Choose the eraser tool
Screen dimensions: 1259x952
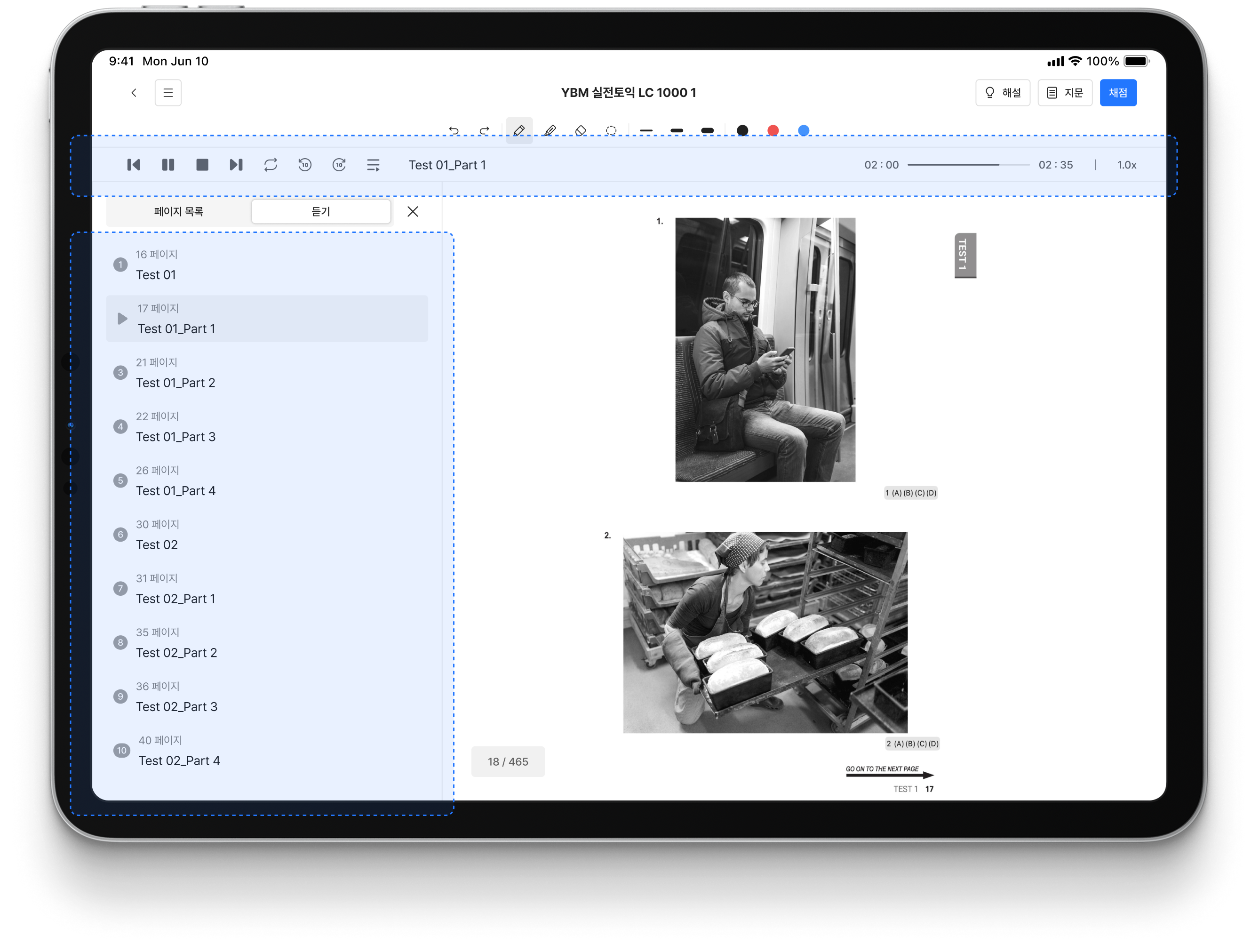[581, 131]
